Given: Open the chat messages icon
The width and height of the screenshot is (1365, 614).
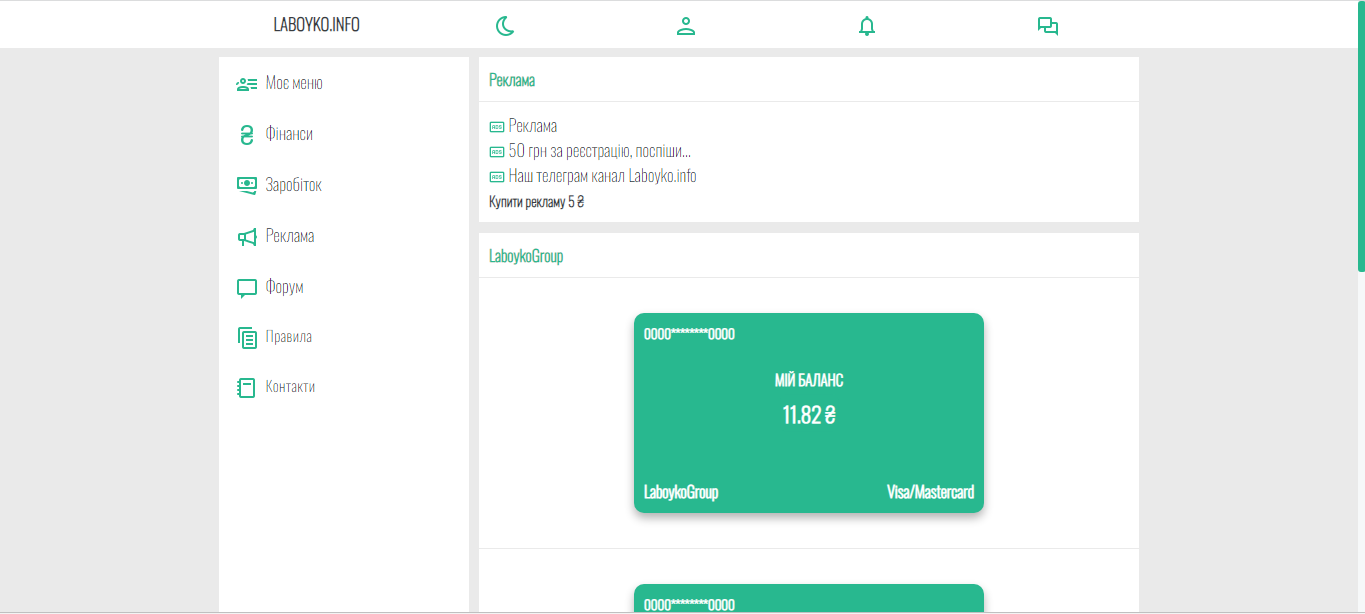Looking at the screenshot, I should (1047, 26).
